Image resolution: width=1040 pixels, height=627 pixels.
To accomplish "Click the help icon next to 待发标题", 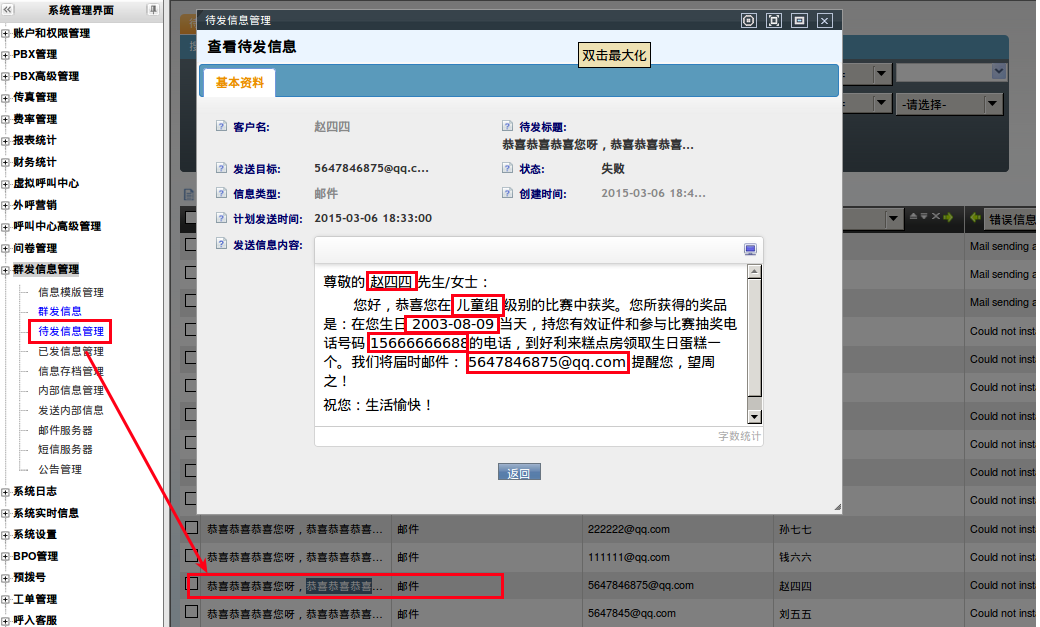I will click(x=508, y=127).
